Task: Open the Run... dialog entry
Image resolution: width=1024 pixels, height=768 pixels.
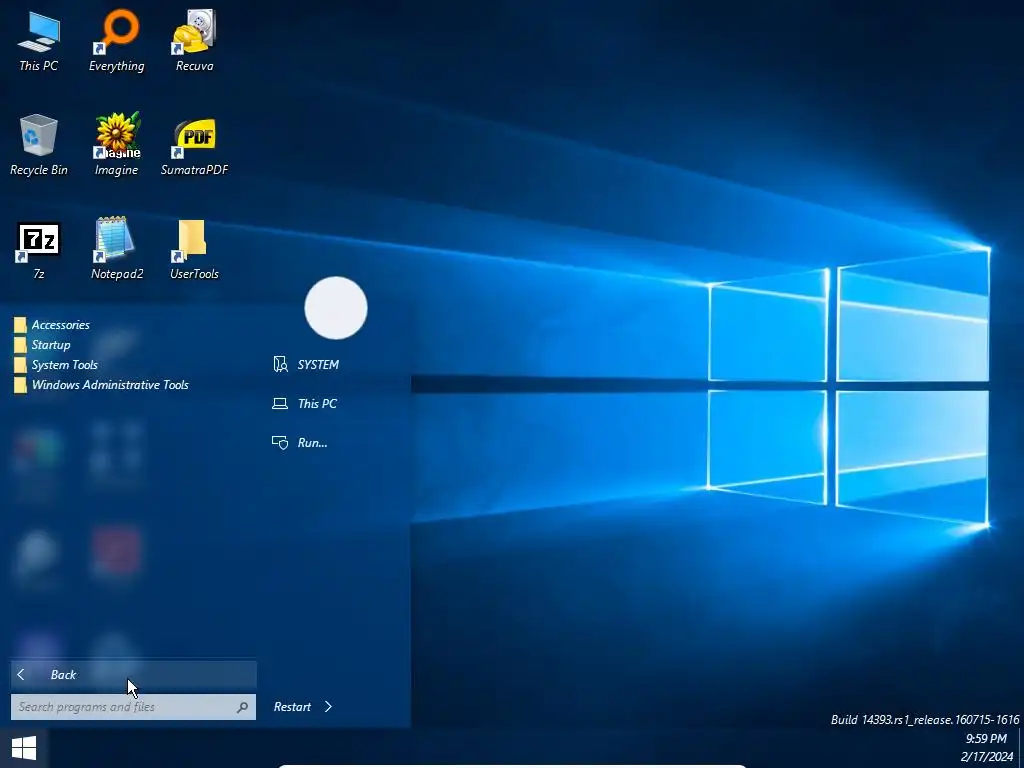Action: (x=300, y=443)
